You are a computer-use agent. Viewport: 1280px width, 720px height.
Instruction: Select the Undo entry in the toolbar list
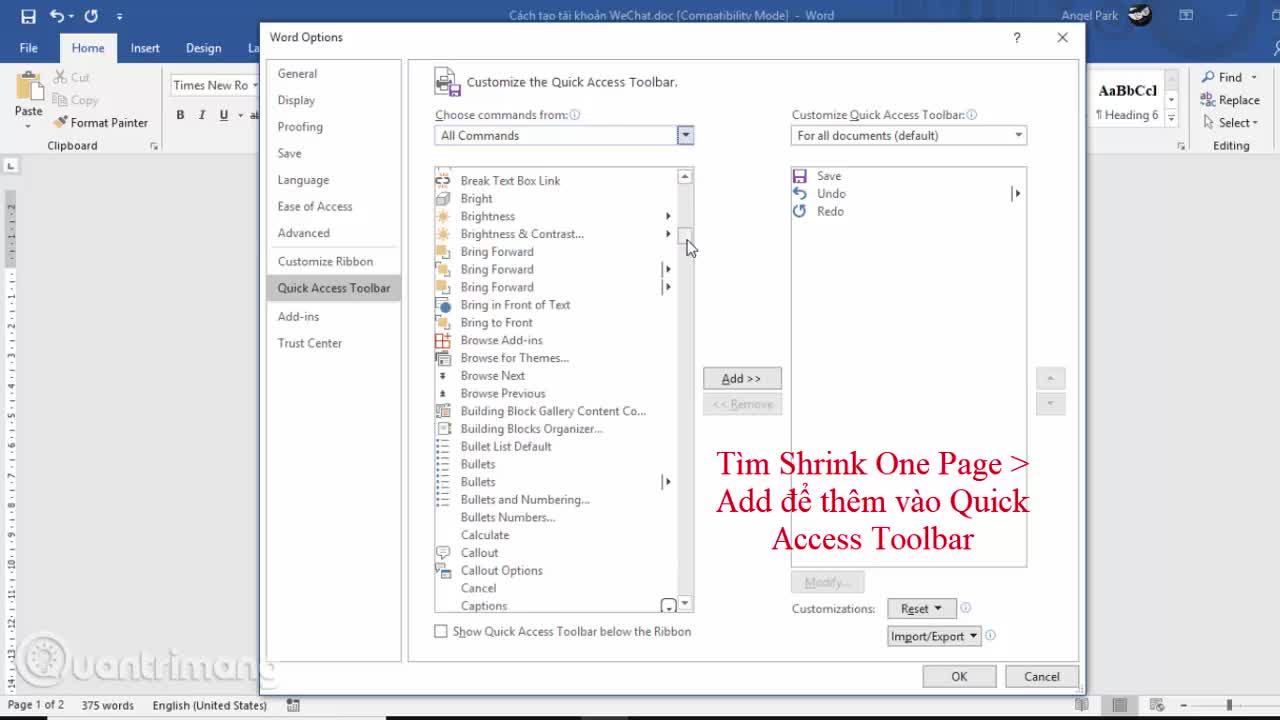pyautogui.click(x=908, y=194)
